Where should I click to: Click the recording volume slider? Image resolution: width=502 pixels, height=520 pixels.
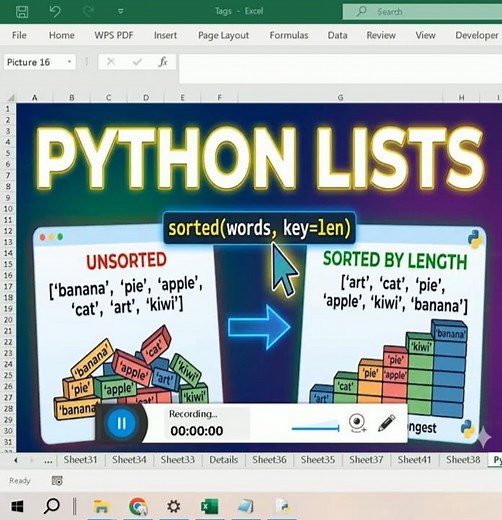pyautogui.click(x=315, y=428)
